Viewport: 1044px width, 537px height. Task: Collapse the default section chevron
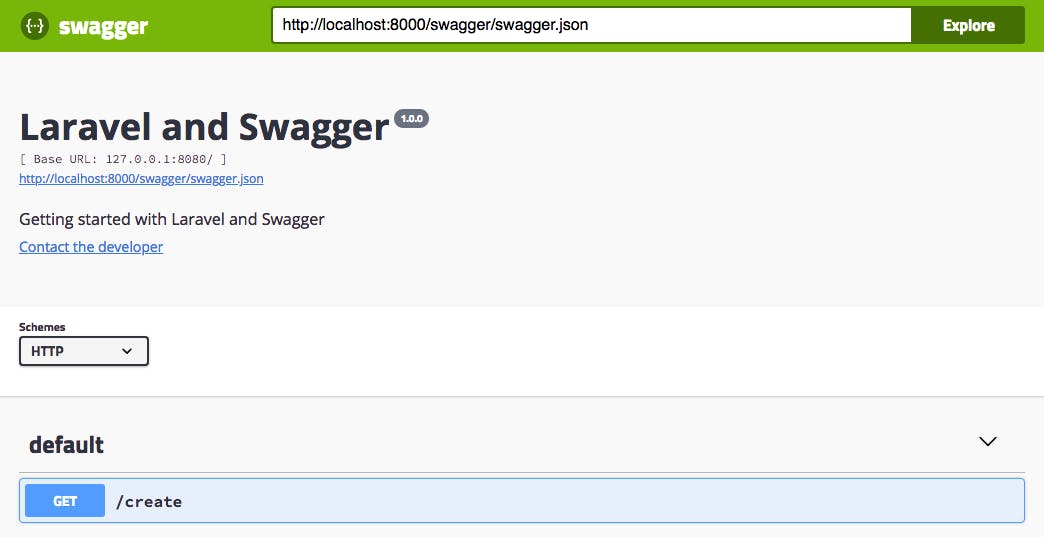[x=987, y=441]
